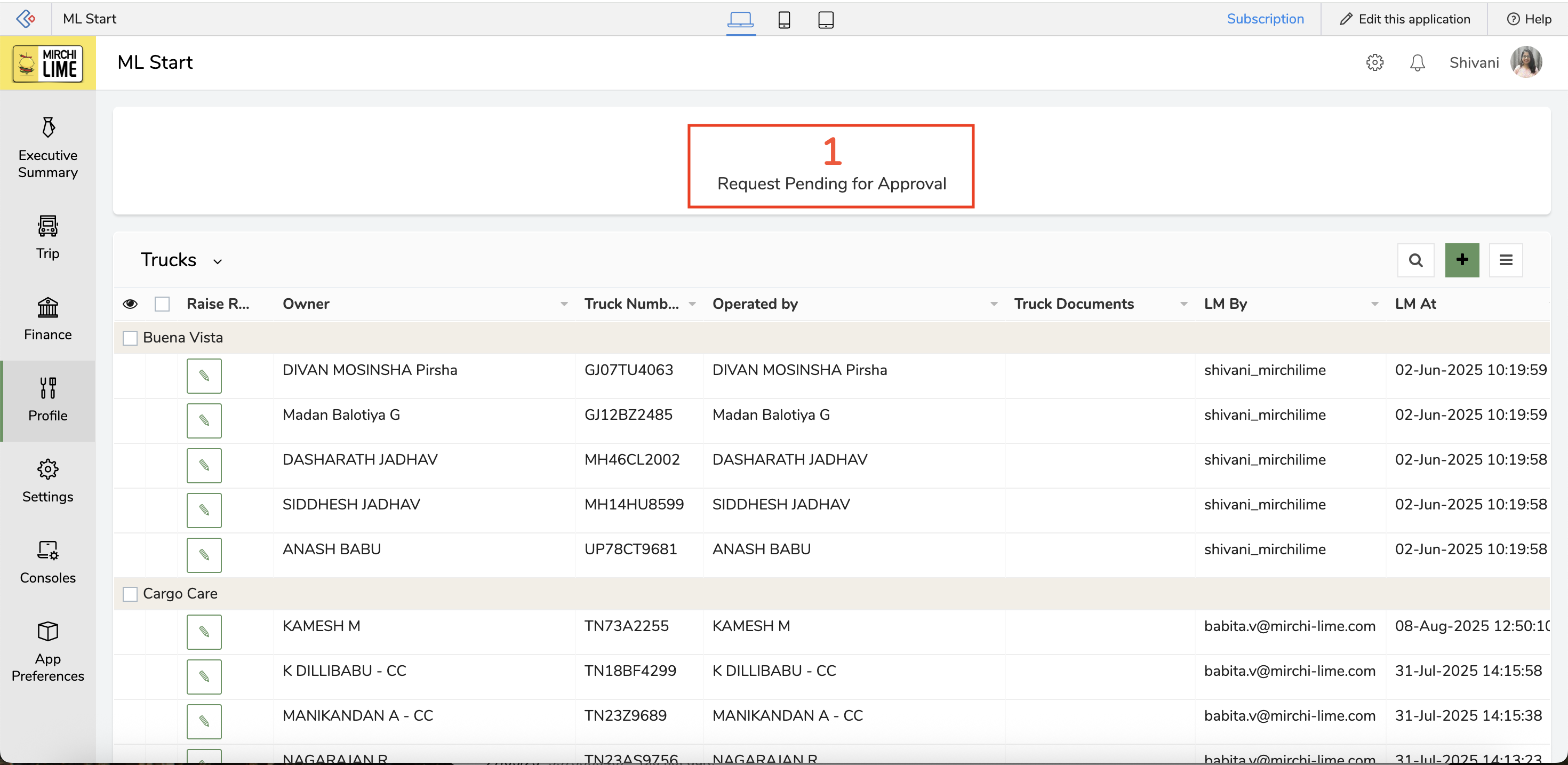Open the Finance sidebar section
The image size is (1568, 765).
click(x=47, y=319)
